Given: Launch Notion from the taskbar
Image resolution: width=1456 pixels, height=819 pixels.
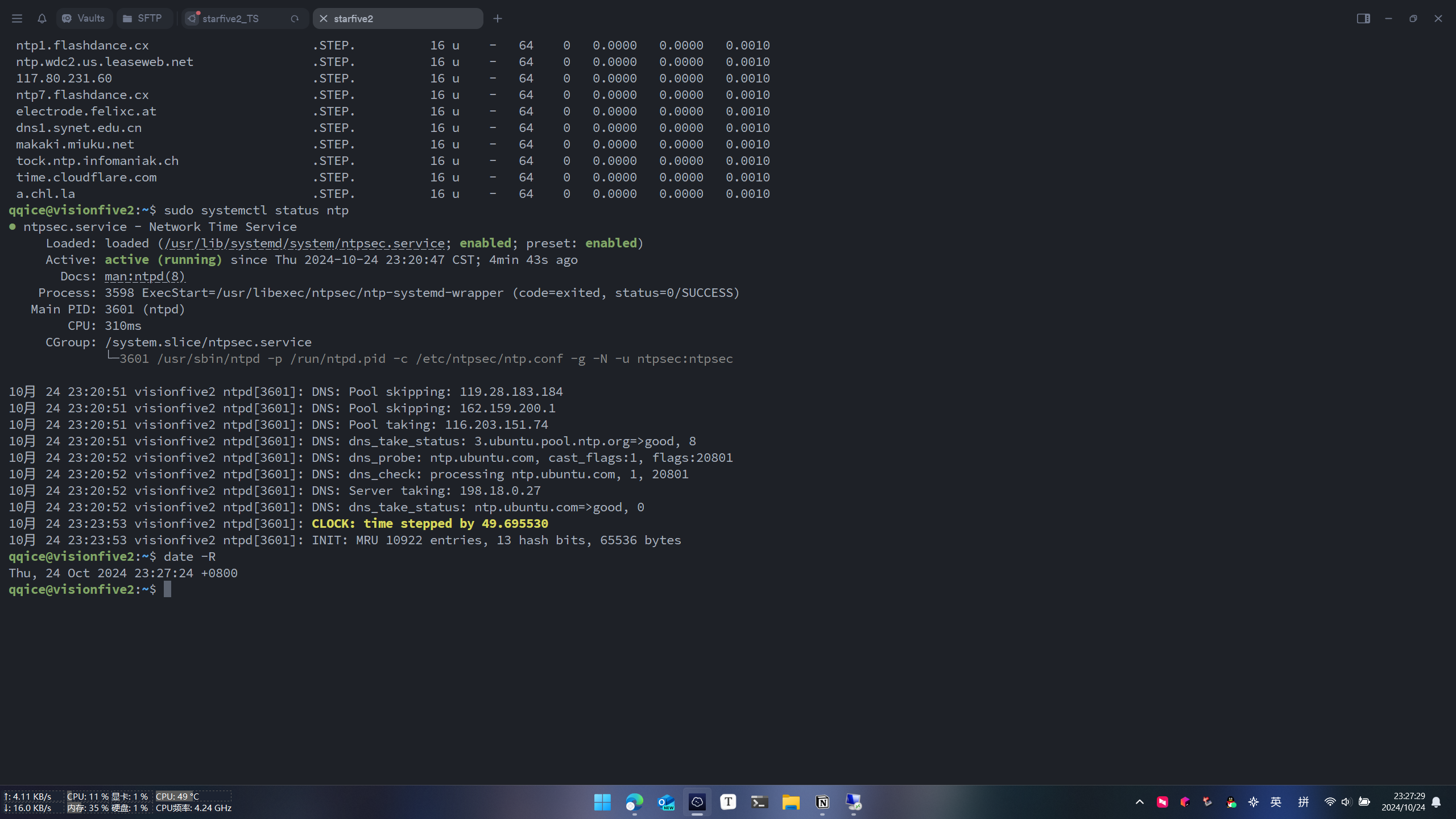Looking at the screenshot, I should pos(822,802).
